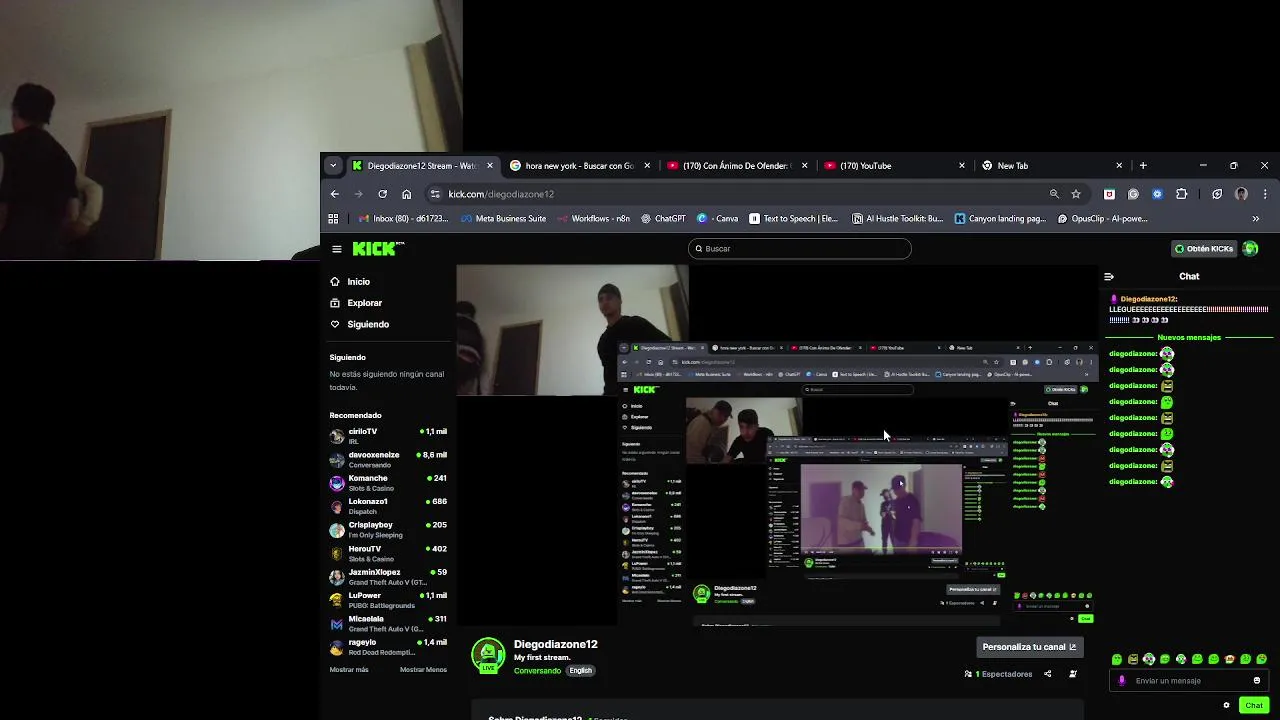Insert the orange-faced emote from the quick bar
This screenshot has width=1280, height=720.
[x=1229, y=659]
